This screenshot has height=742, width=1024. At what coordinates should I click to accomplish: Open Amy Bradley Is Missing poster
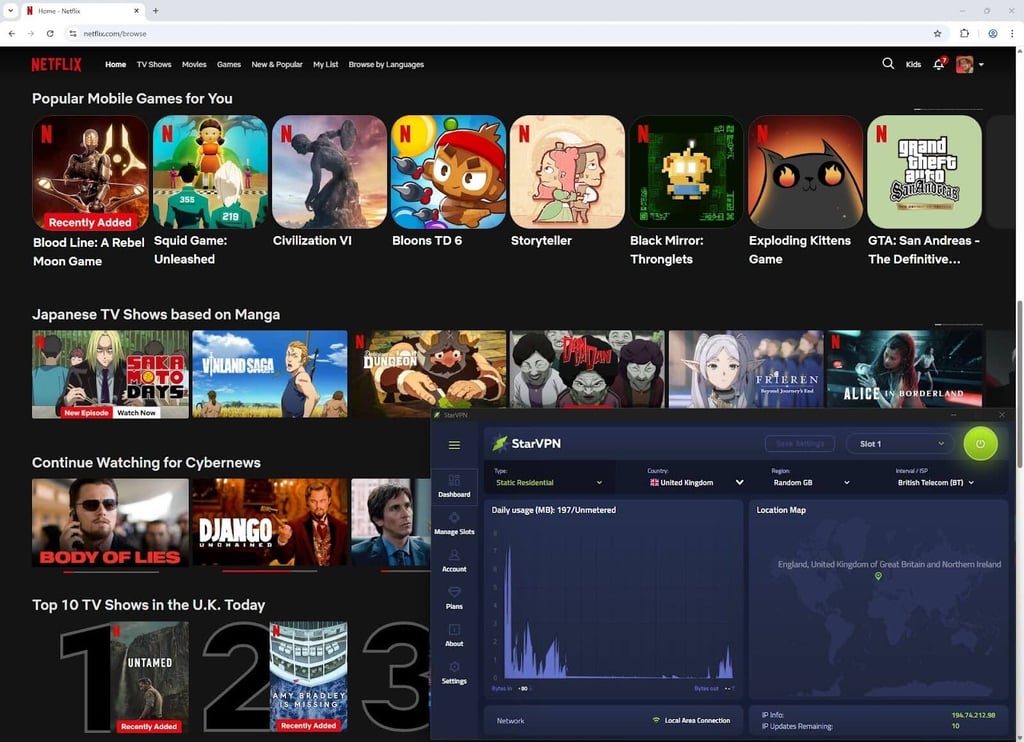pyautogui.click(x=308, y=677)
